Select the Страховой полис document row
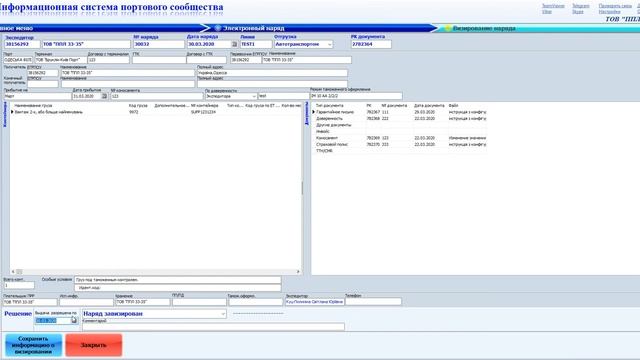The image size is (640, 360). [400, 144]
